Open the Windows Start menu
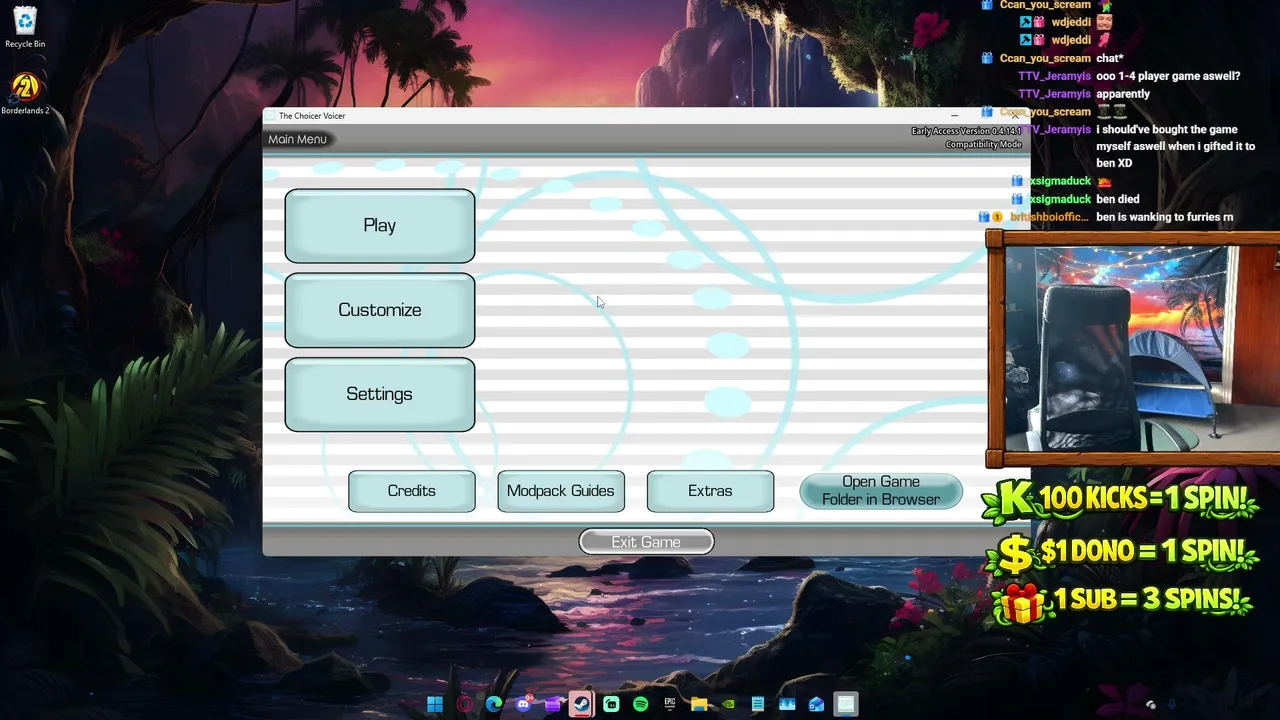The height and width of the screenshot is (720, 1280). [435, 704]
